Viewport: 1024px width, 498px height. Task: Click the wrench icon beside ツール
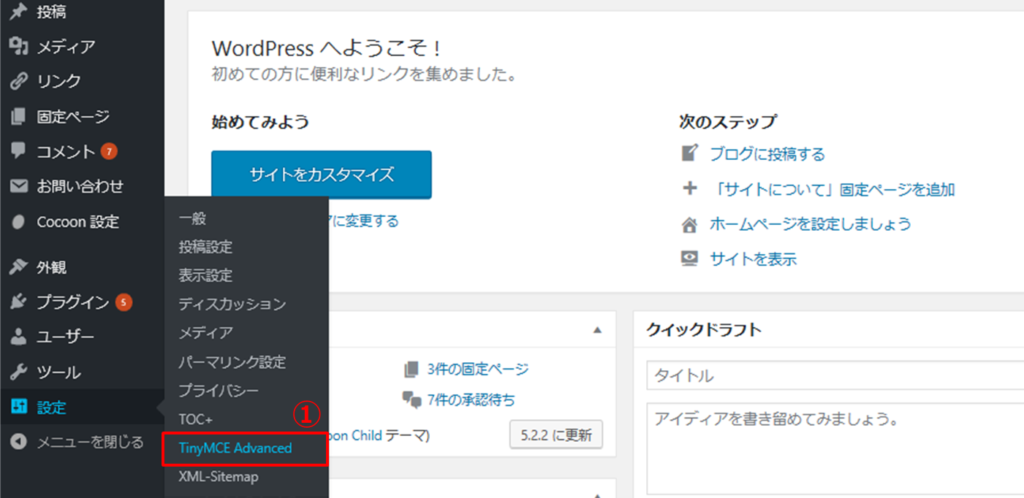tap(18, 372)
